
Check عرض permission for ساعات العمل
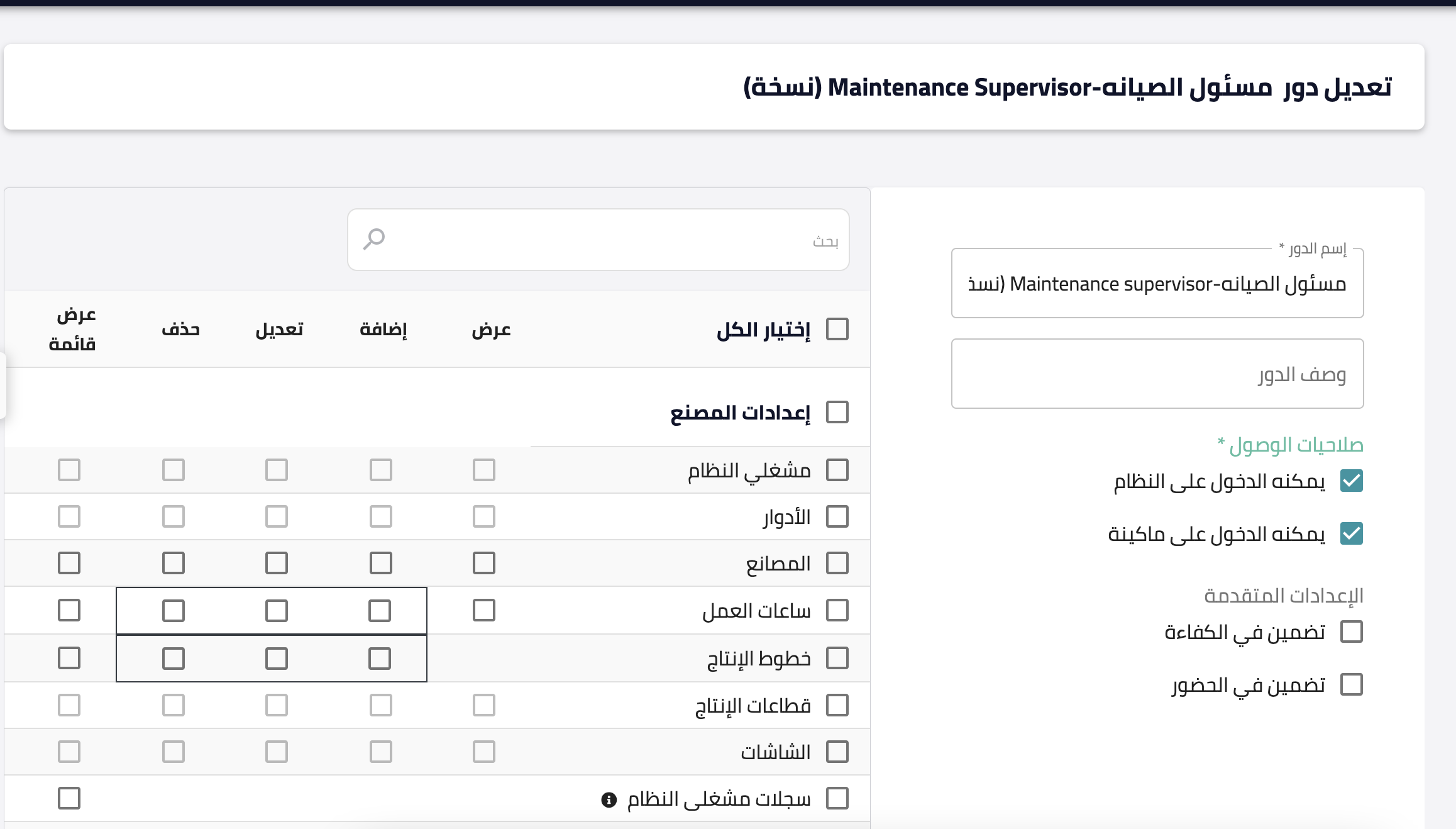tap(483, 610)
